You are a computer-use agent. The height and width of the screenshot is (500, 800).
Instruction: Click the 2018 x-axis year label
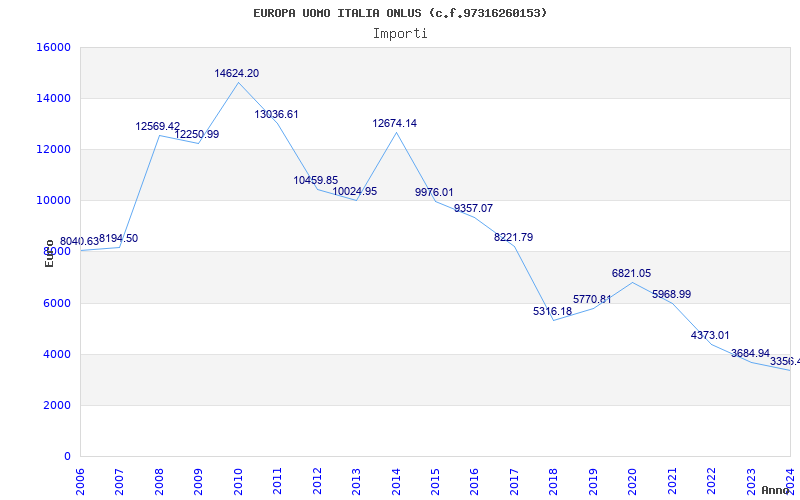[x=554, y=481]
